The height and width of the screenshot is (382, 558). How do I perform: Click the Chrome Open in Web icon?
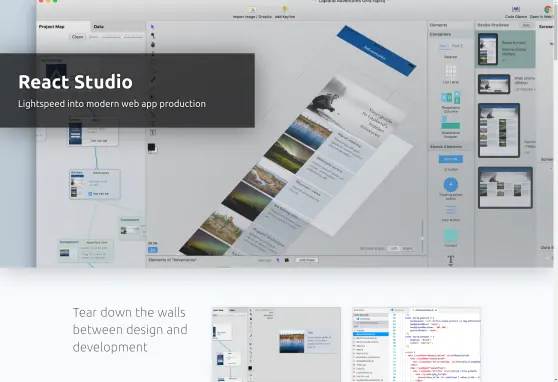coord(548,9)
